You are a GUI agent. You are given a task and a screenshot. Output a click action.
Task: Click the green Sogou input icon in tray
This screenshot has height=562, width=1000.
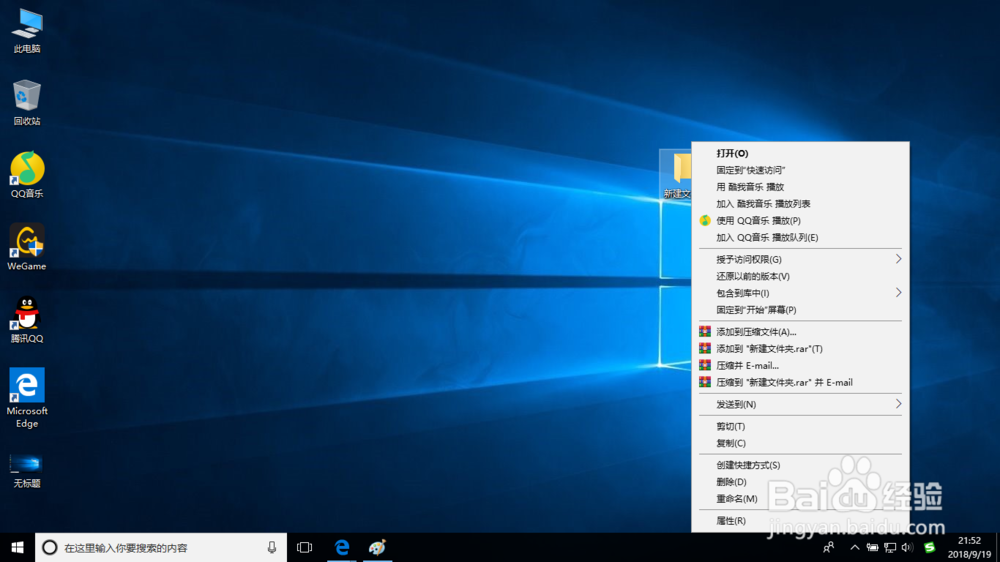click(930, 547)
